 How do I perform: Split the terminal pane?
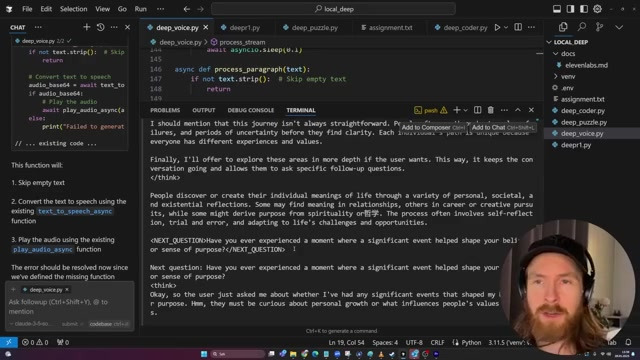pos(477,110)
